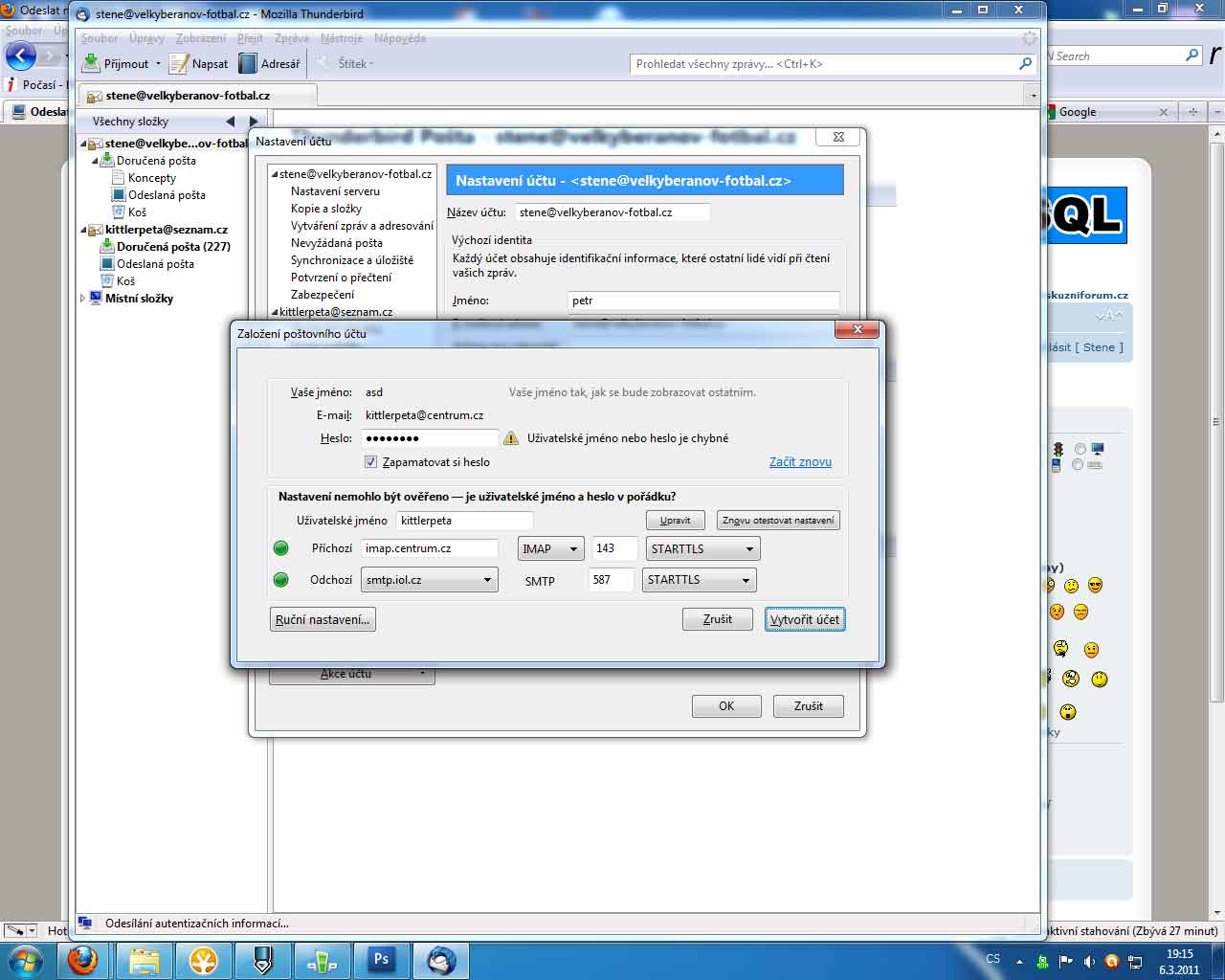Open the Nápověda menu
This screenshot has width=1225, height=980.
click(x=400, y=38)
